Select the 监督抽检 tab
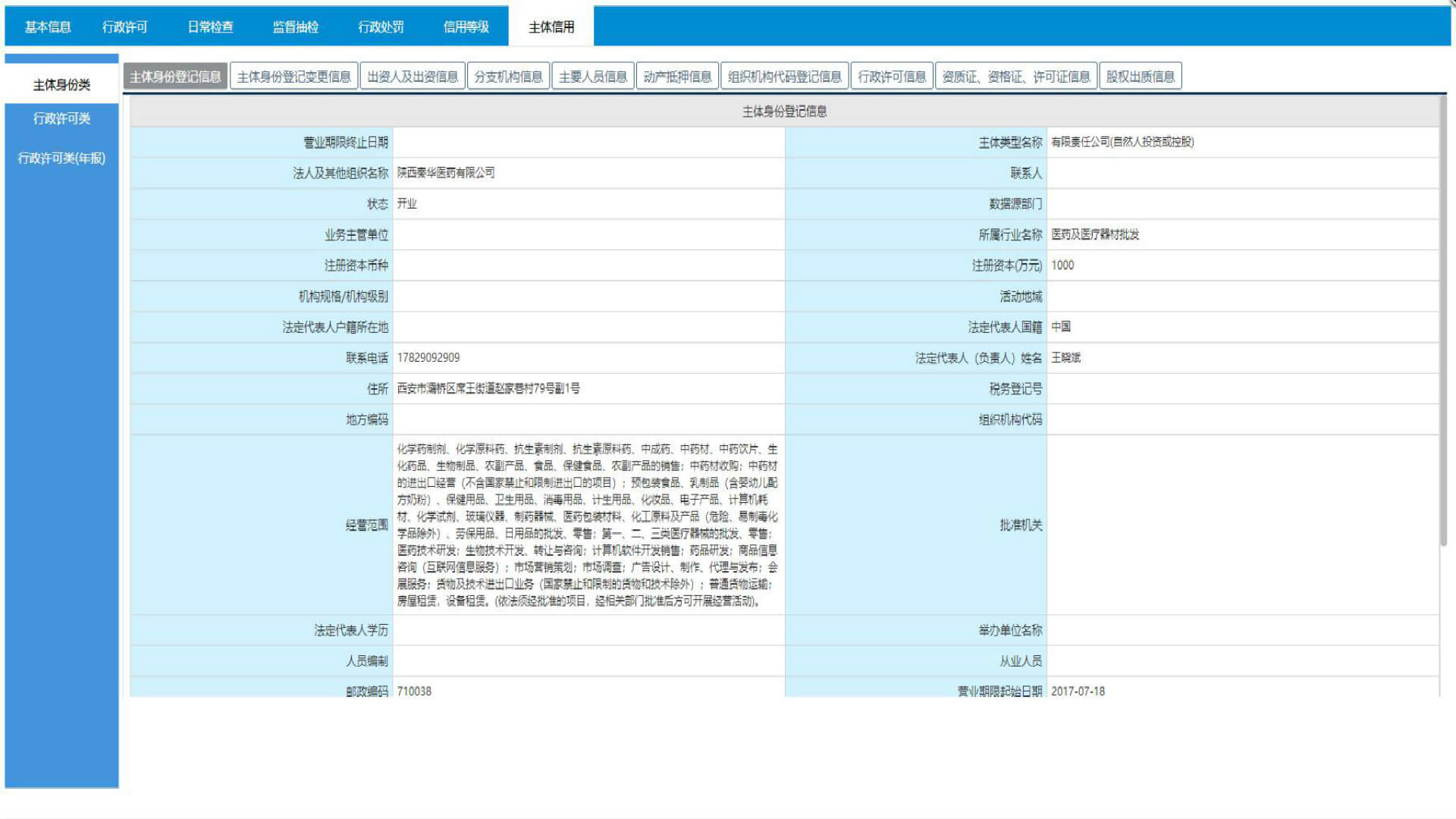The width and height of the screenshot is (1456, 819). (x=296, y=27)
